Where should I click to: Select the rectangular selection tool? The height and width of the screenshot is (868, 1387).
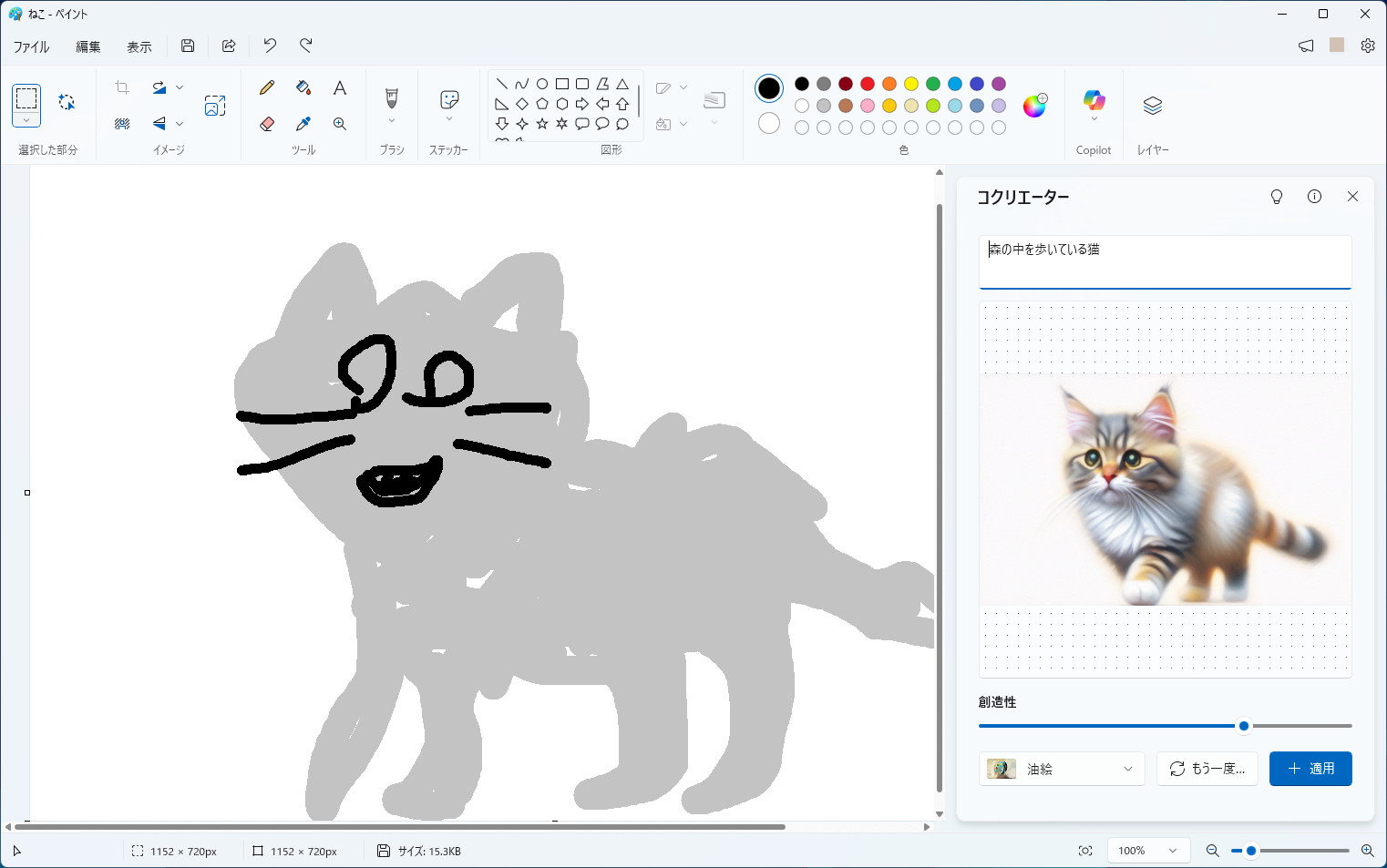[x=26, y=100]
